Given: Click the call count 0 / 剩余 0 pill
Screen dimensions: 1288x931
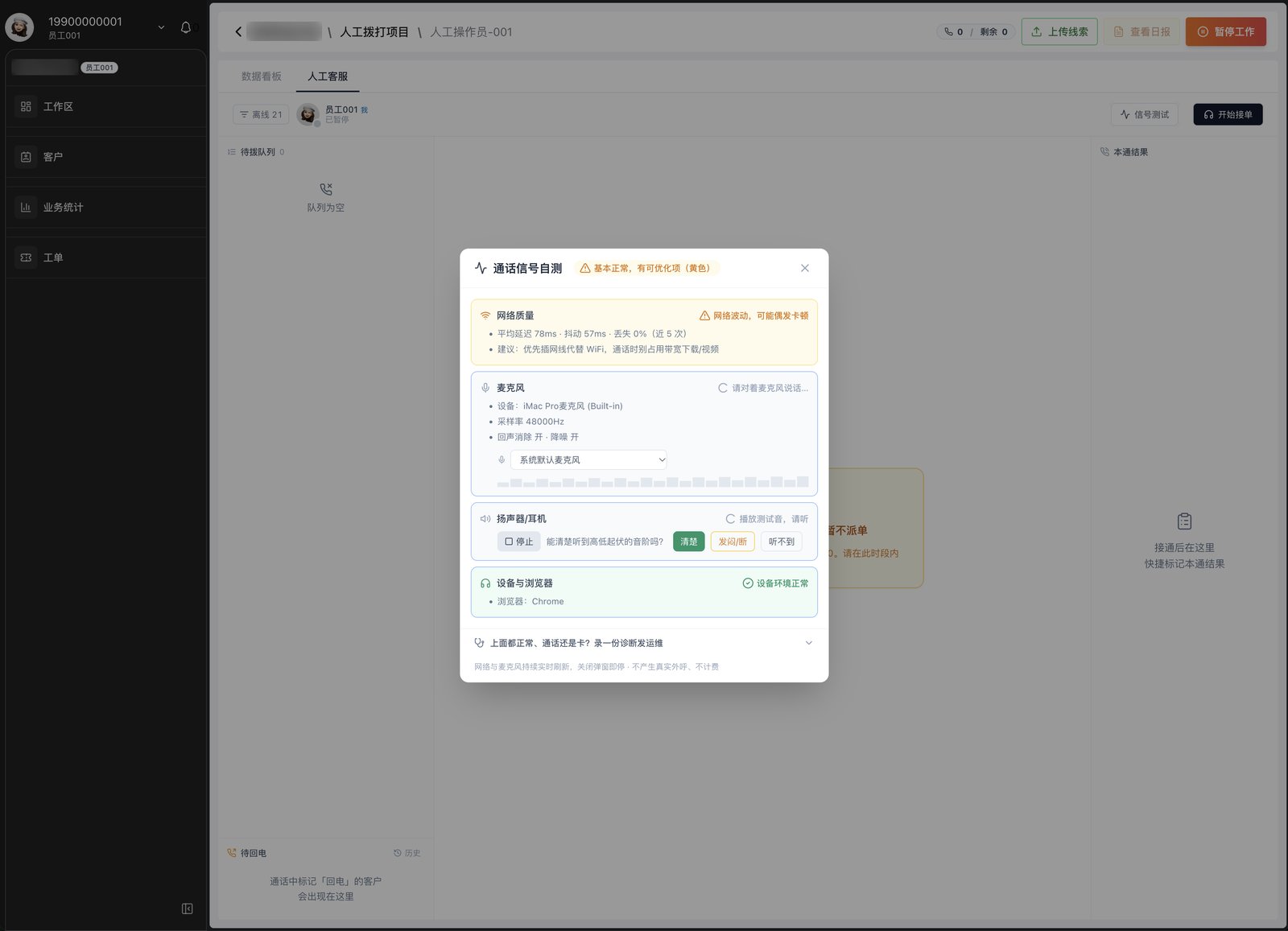Looking at the screenshot, I should (976, 31).
